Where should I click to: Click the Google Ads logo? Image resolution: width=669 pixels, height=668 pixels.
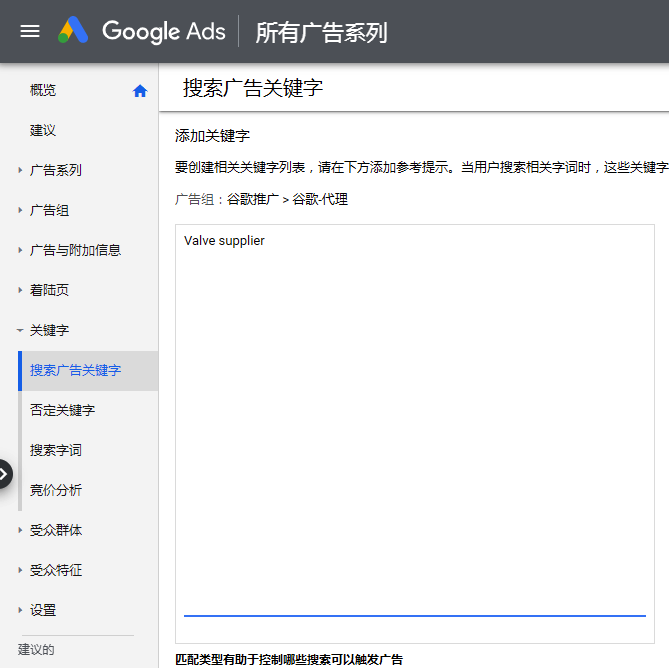coord(142,31)
